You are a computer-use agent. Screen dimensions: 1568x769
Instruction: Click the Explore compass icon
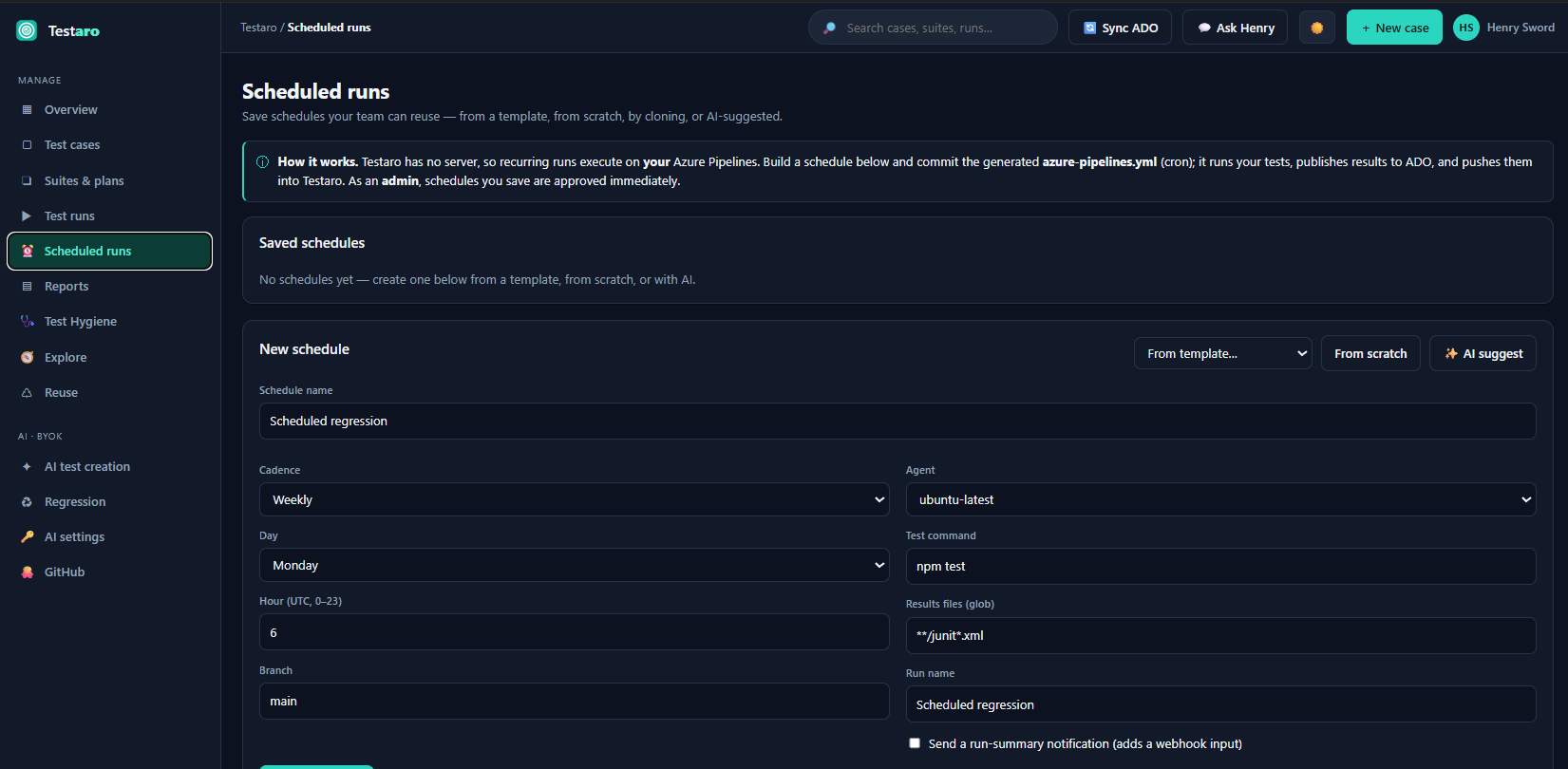tap(27, 358)
